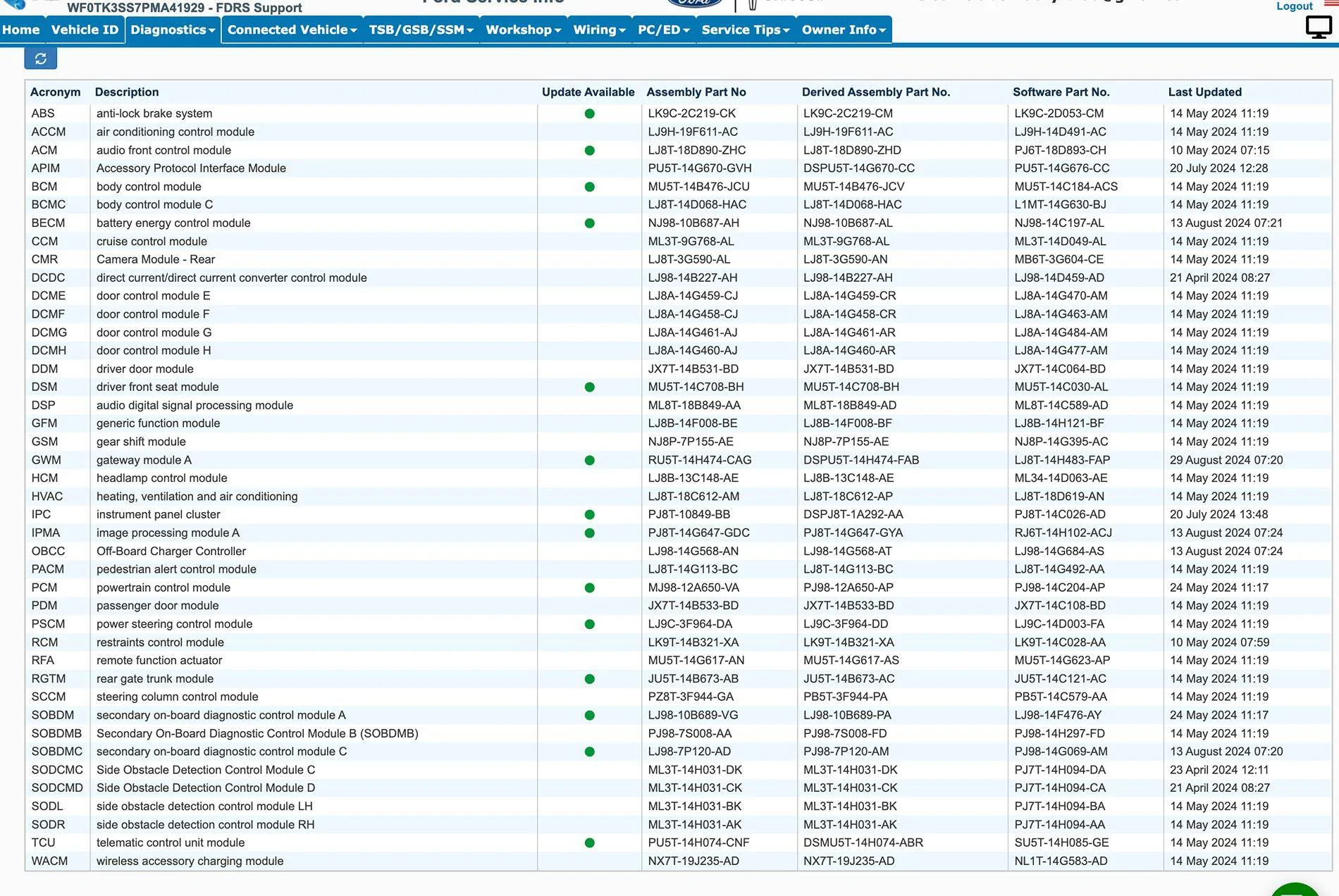Screen dimensions: 1339x896
Task: Click the green update dot for SOBDM
Action: click(x=590, y=715)
